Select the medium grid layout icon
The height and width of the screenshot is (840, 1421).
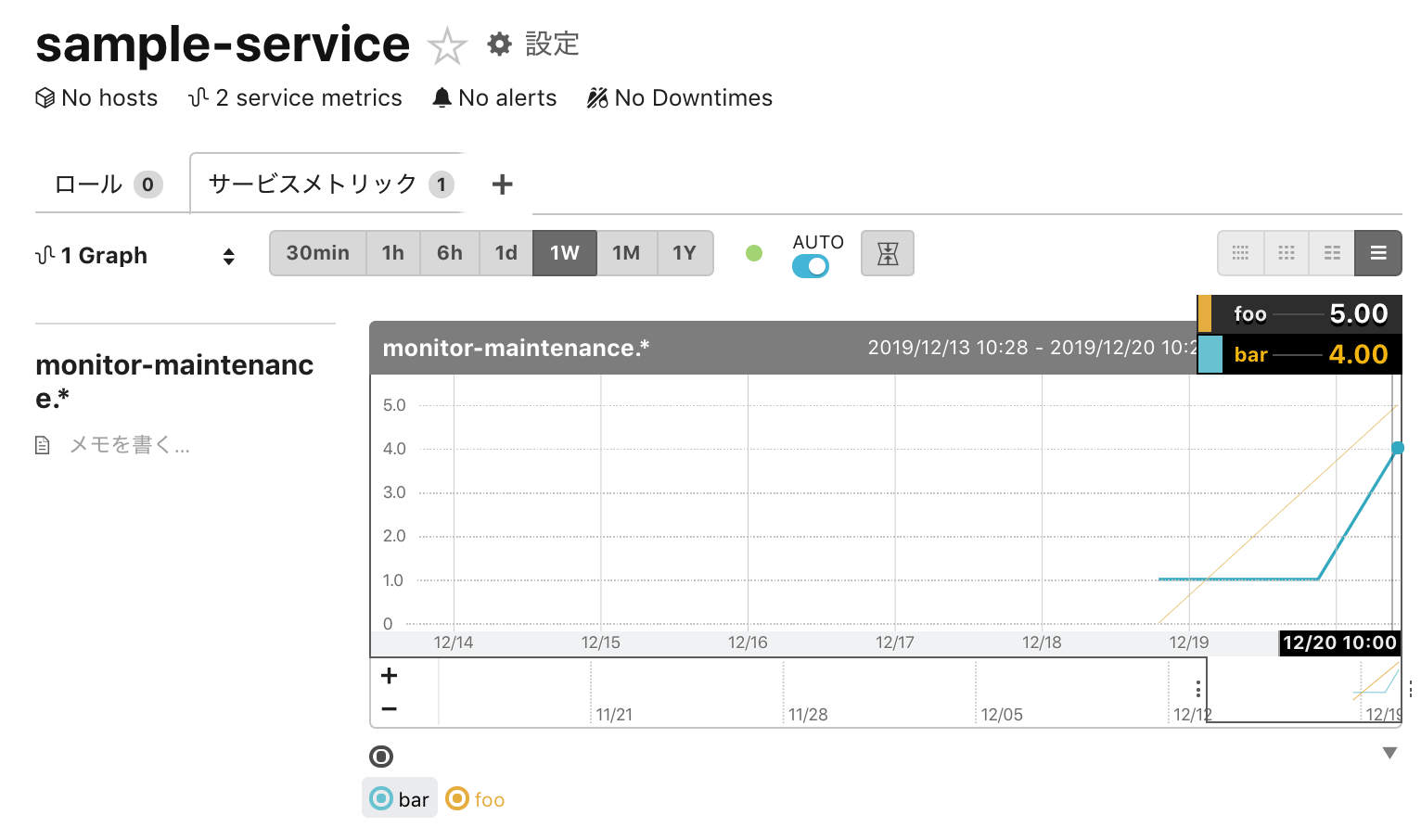pyautogui.click(x=1286, y=252)
